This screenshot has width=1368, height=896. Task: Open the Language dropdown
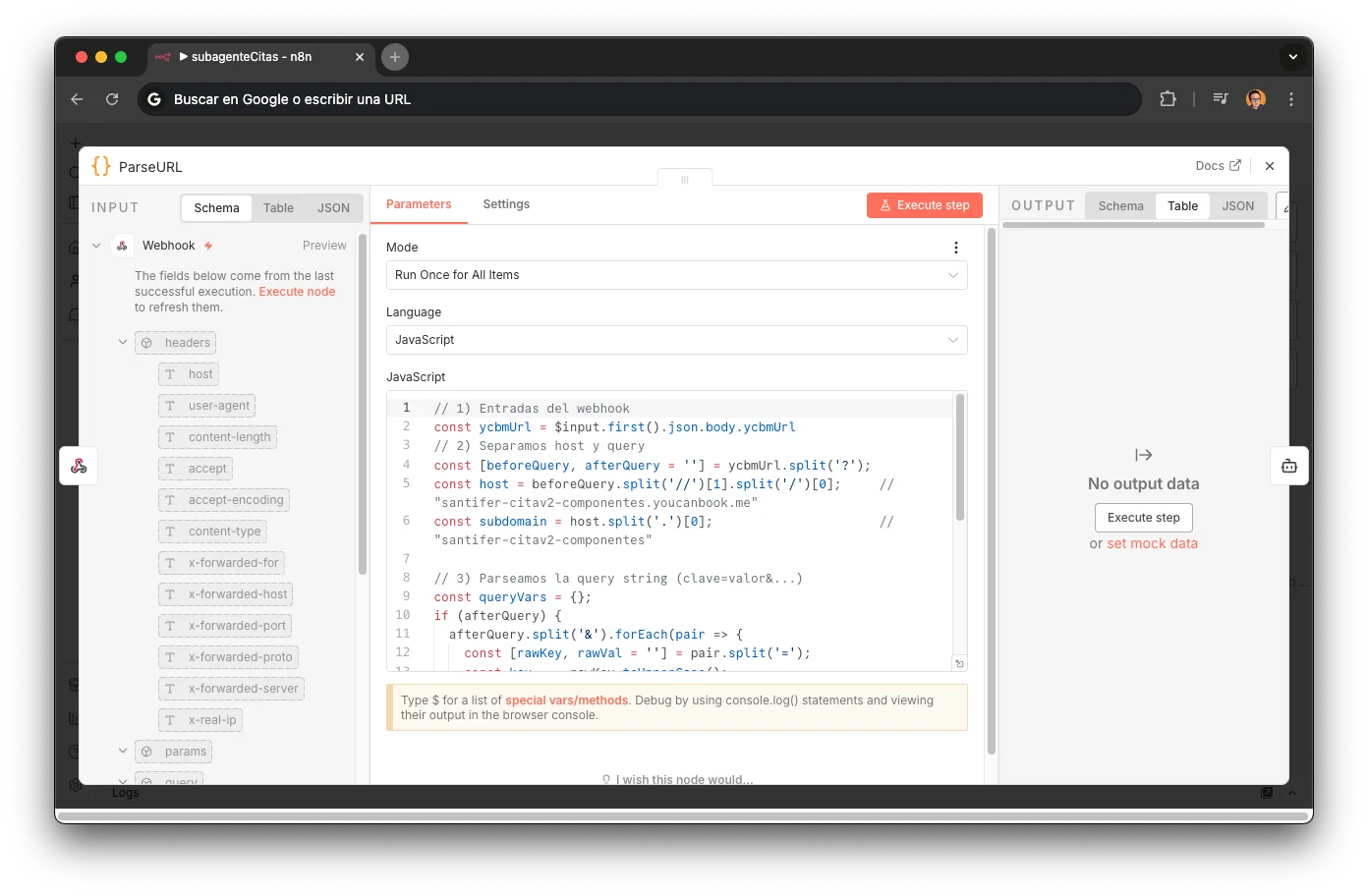(676, 340)
